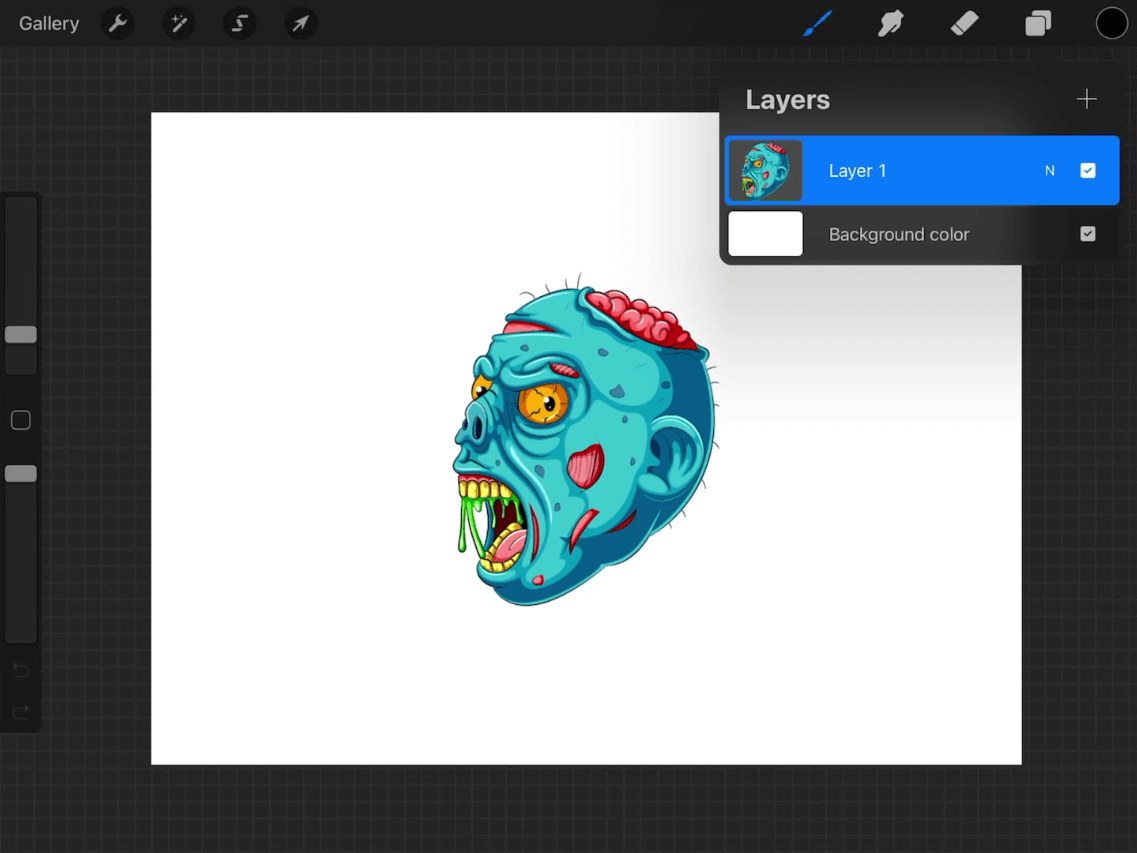
Task: Click the Background color label
Action: (x=898, y=234)
